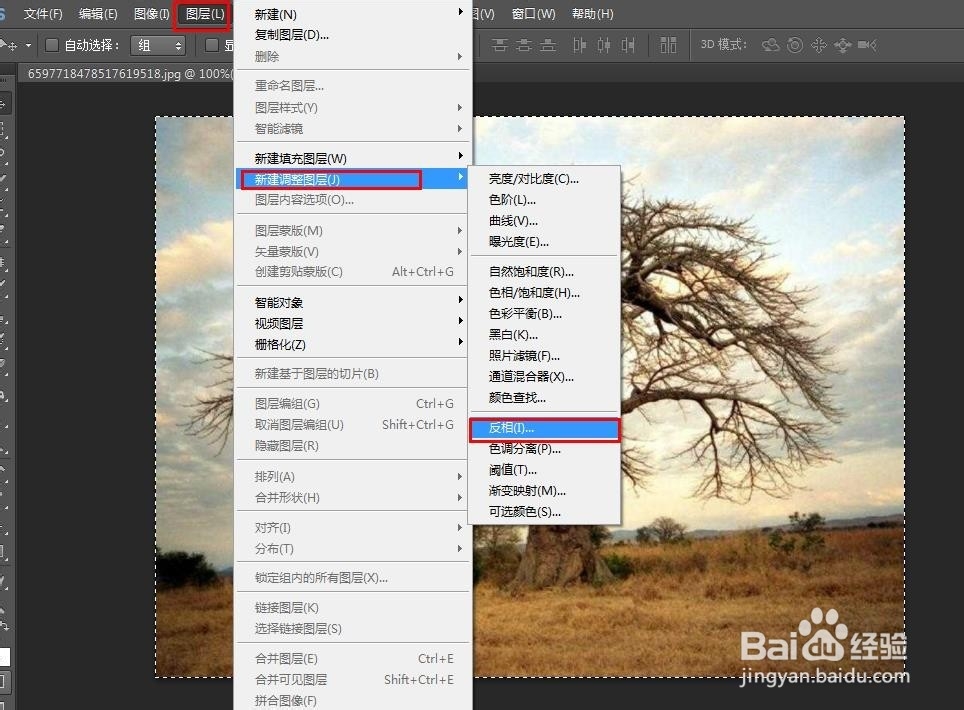Expand the 对齐(I) submenu
This screenshot has height=710, width=964.
click(460, 527)
